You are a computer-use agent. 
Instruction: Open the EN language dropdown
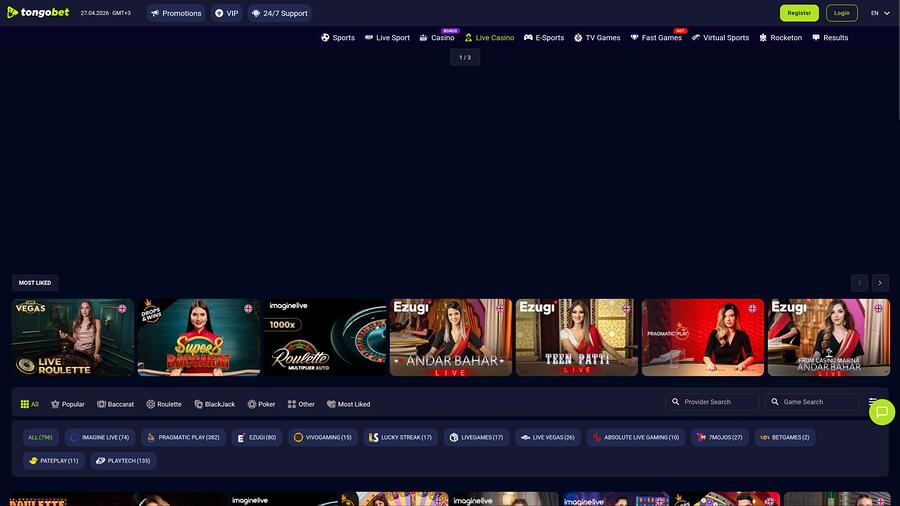(x=880, y=13)
